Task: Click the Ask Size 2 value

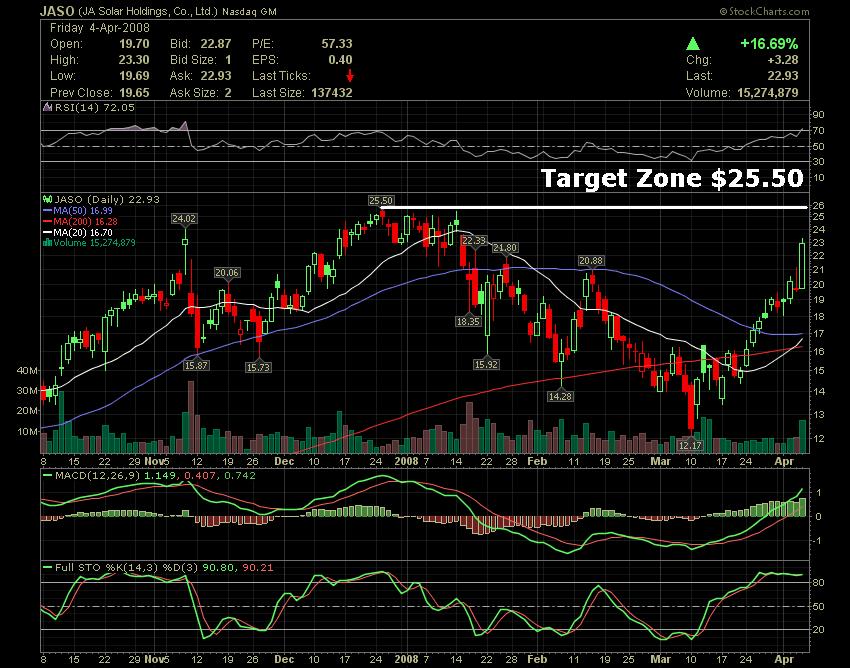Action: click(228, 93)
